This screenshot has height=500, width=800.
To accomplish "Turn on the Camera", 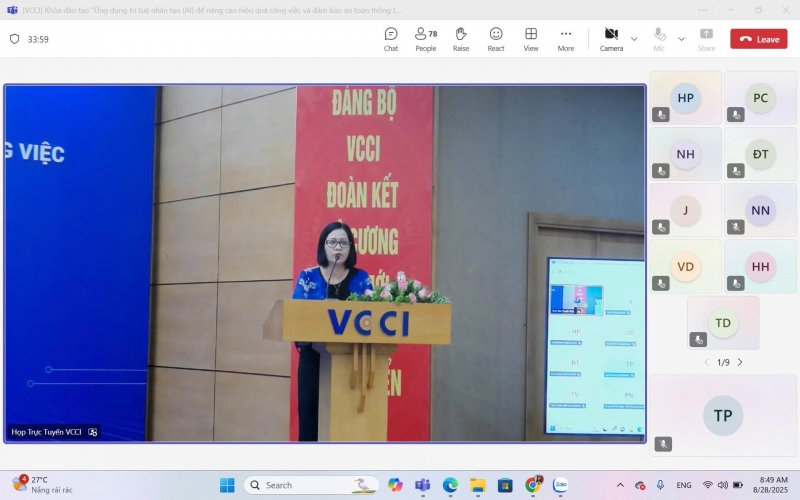I will (x=611, y=39).
